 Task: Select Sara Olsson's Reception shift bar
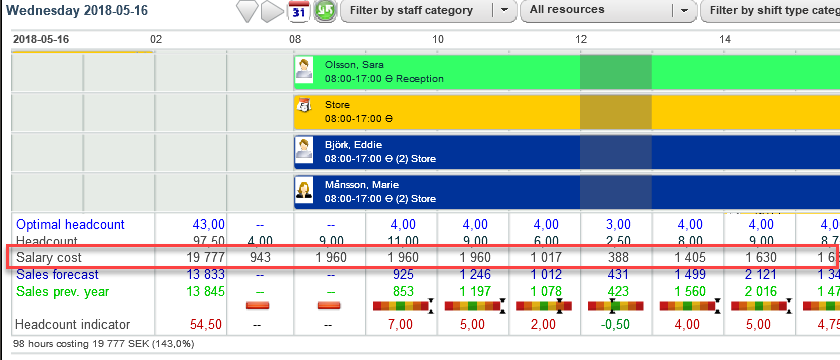coord(567,71)
